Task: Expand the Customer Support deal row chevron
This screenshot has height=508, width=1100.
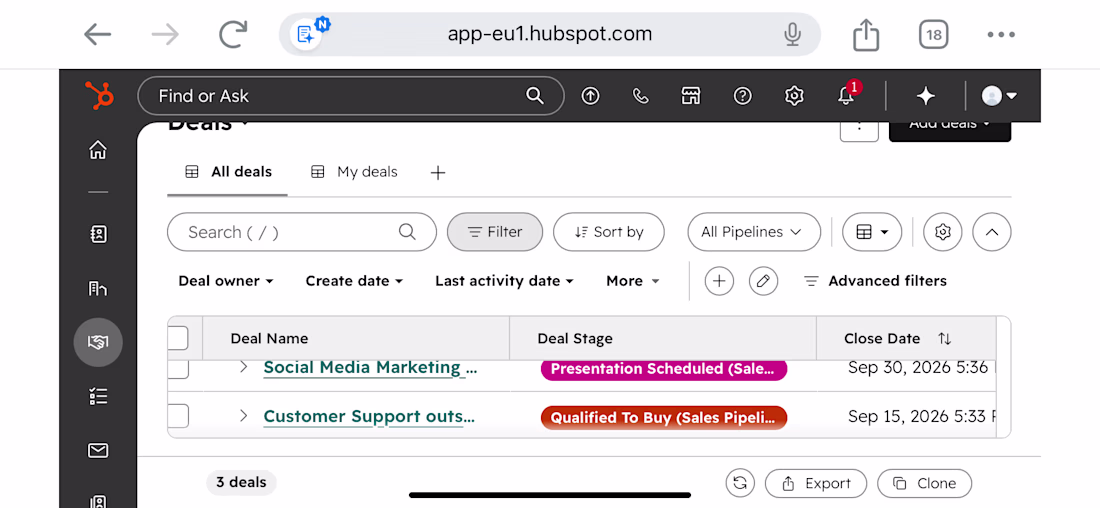Action: pos(243,416)
